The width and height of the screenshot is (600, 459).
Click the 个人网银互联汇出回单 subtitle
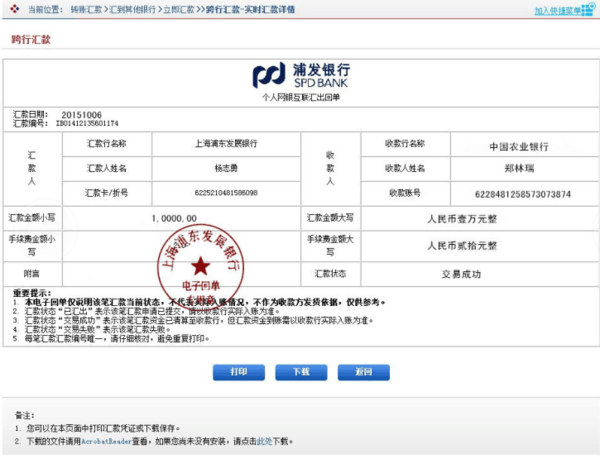pyautogui.click(x=301, y=98)
